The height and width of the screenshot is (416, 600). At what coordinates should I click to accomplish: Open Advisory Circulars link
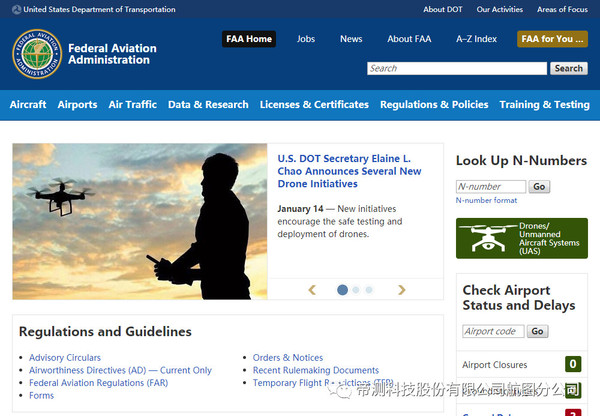[x=65, y=357]
